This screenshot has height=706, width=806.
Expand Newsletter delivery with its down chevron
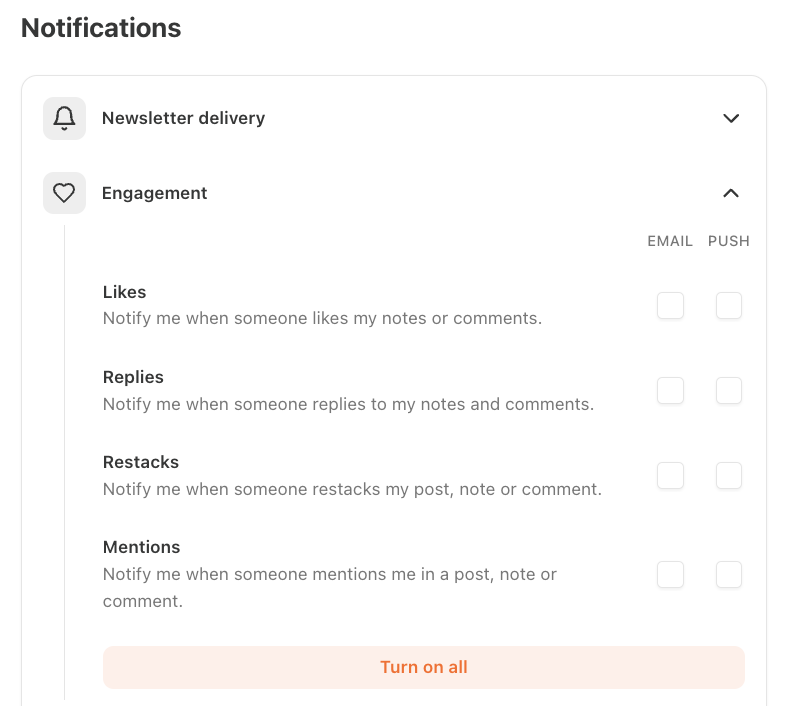(x=731, y=118)
